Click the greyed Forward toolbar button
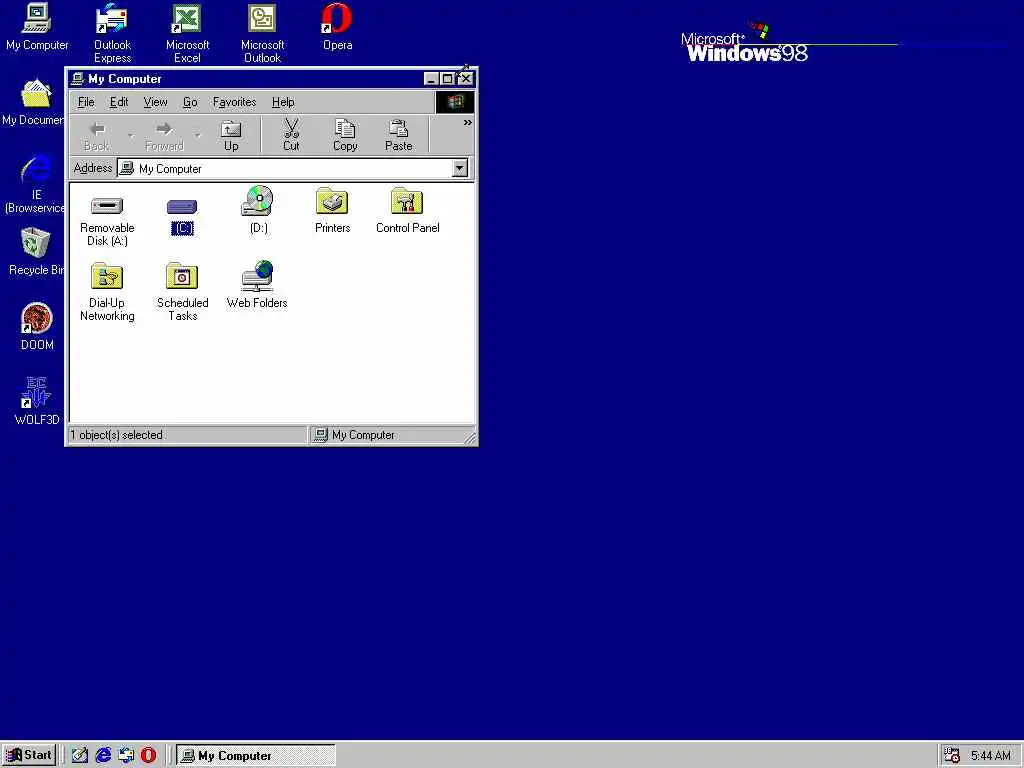This screenshot has width=1024, height=768. pos(164,135)
